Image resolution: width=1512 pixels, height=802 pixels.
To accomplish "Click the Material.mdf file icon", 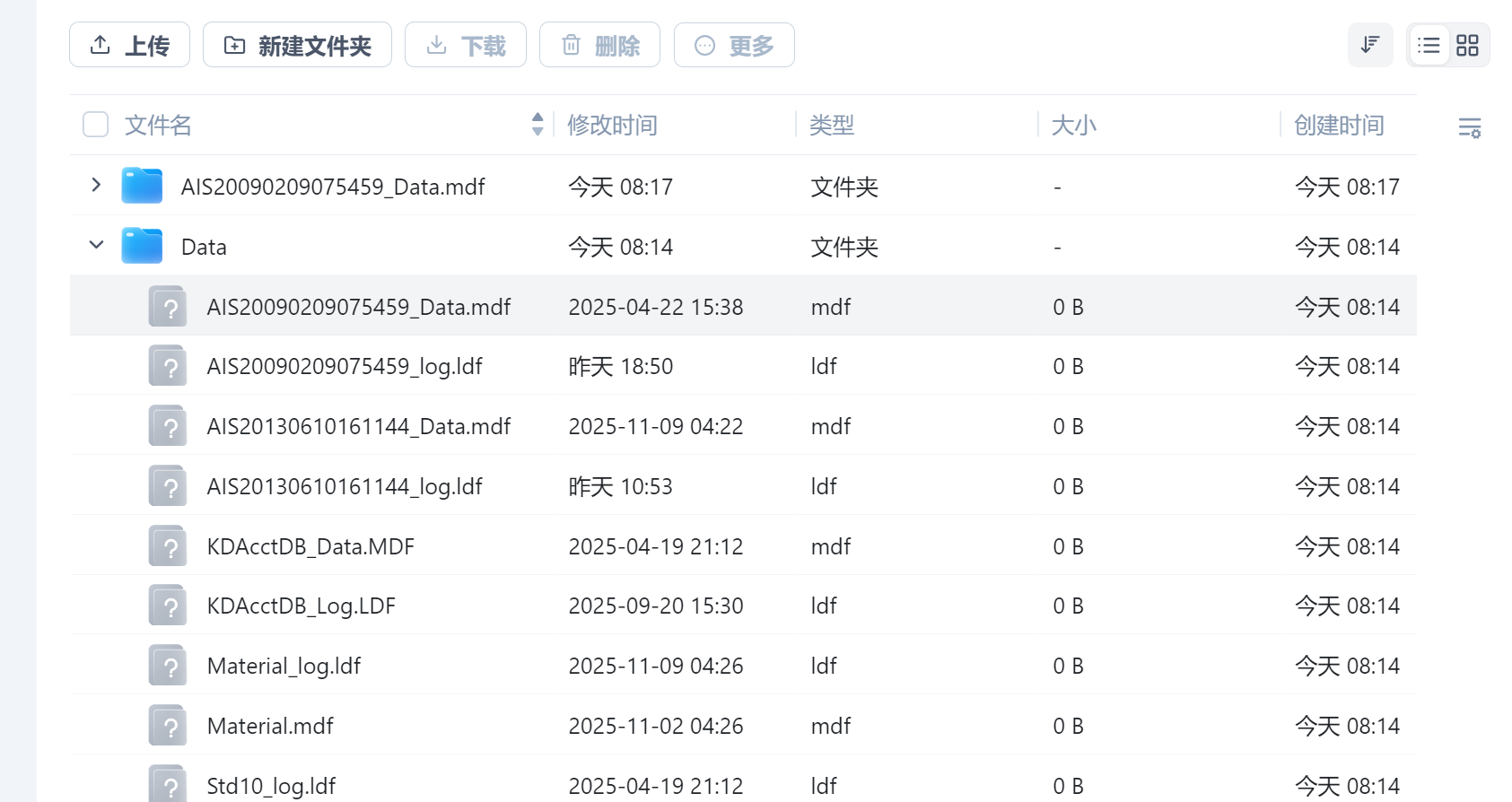I will coord(168,726).
